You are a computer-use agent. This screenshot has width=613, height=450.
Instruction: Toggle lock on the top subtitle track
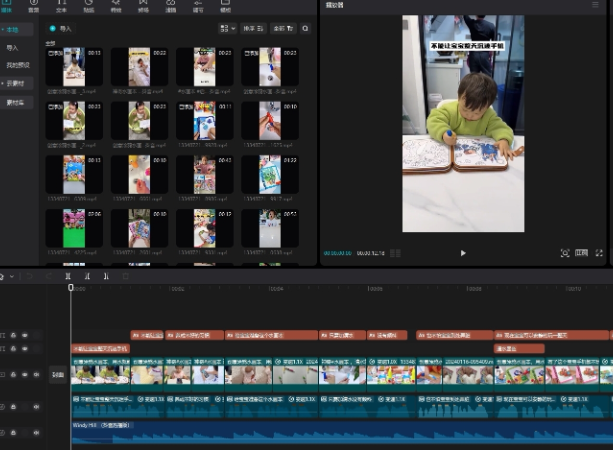point(13,335)
